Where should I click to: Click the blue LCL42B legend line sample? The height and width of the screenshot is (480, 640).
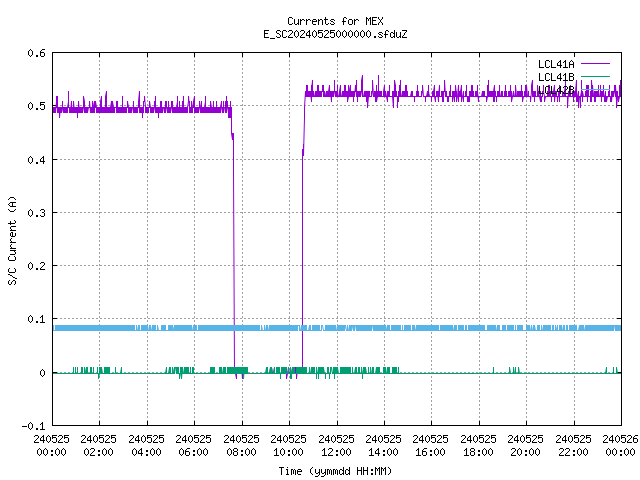click(595, 89)
